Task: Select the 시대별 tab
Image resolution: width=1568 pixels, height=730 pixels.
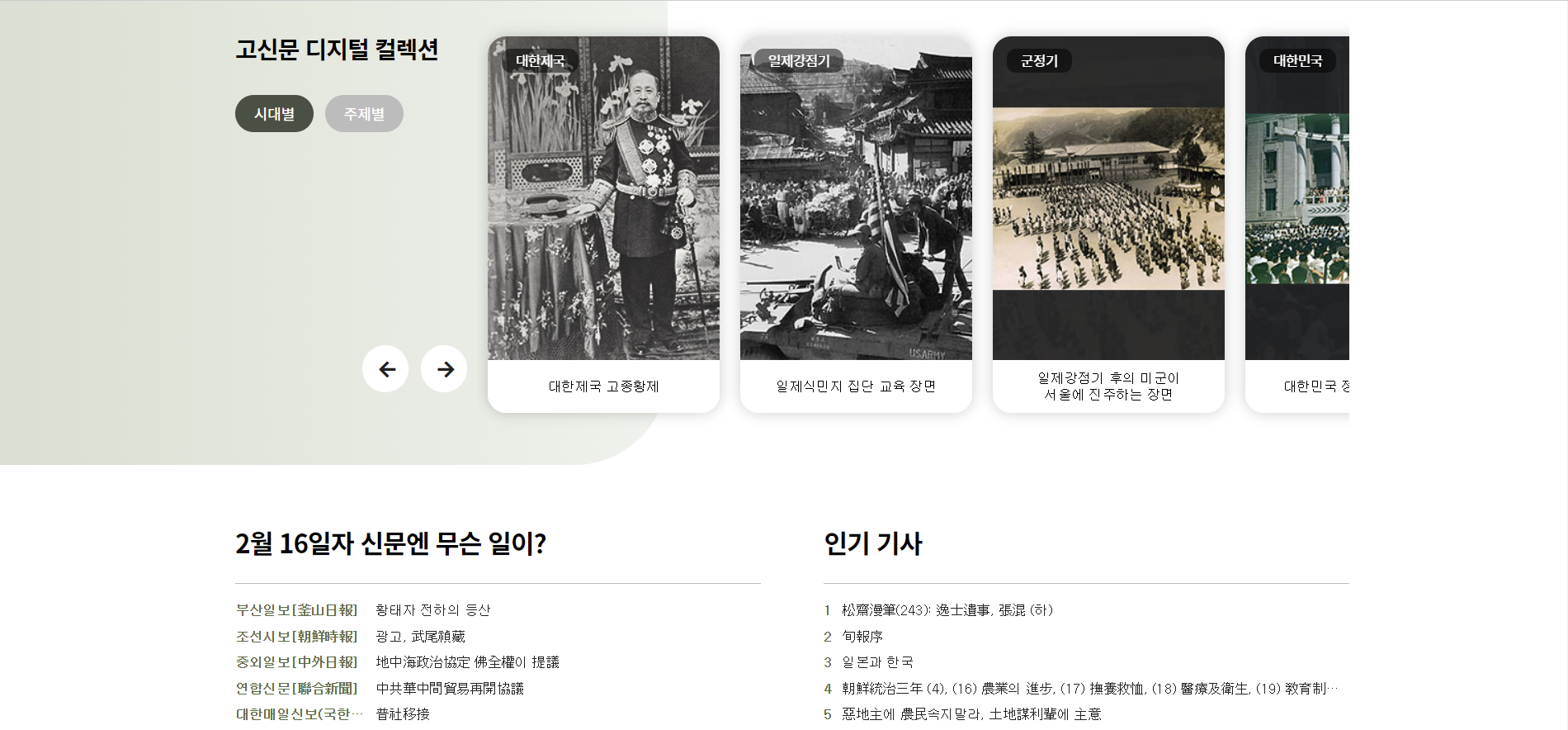Action: coord(274,114)
